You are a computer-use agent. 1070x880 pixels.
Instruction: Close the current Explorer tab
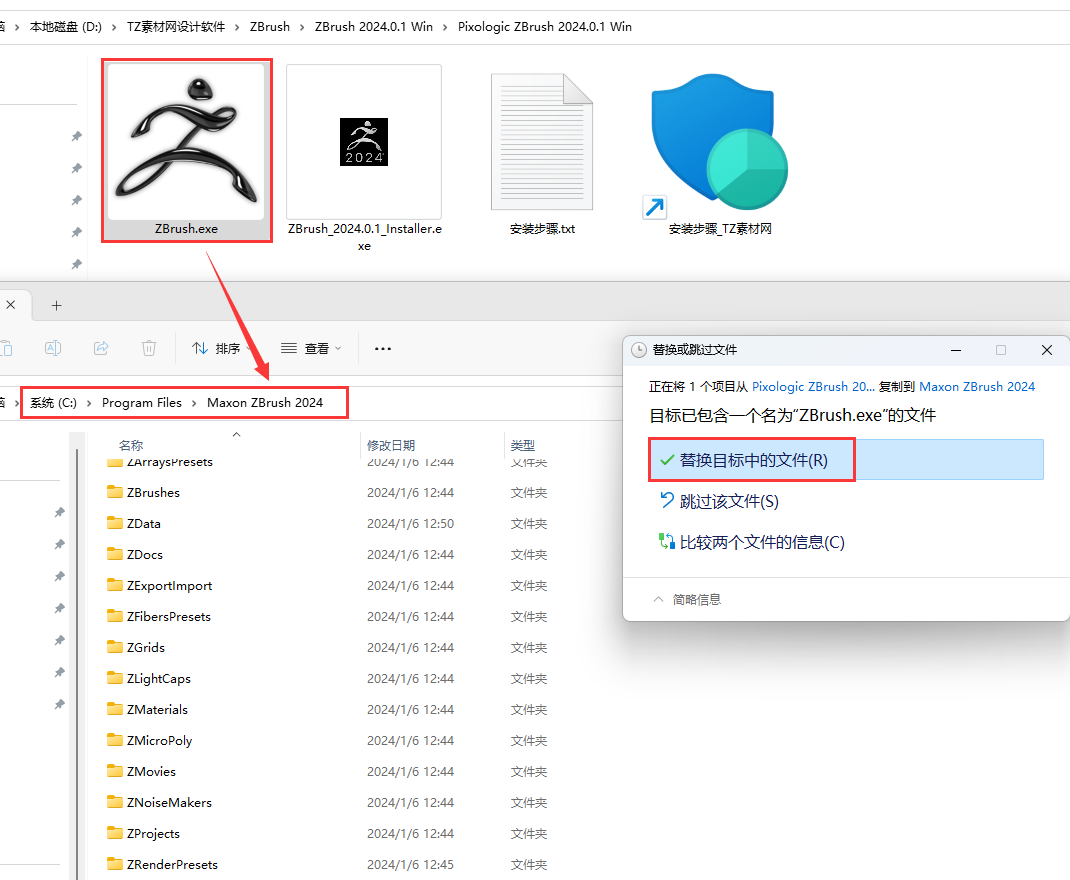tap(11, 305)
